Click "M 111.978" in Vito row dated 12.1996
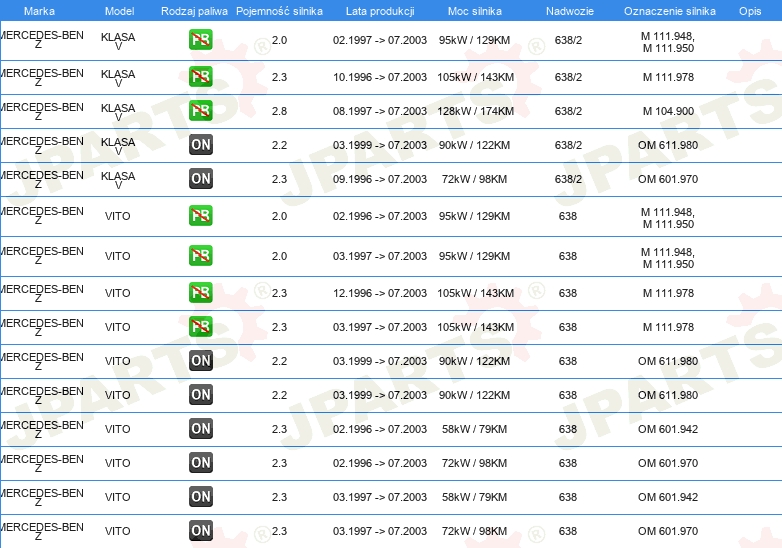The width and height of the screenshot is (782, 548). pyautogui.click(x=668, y=293)
